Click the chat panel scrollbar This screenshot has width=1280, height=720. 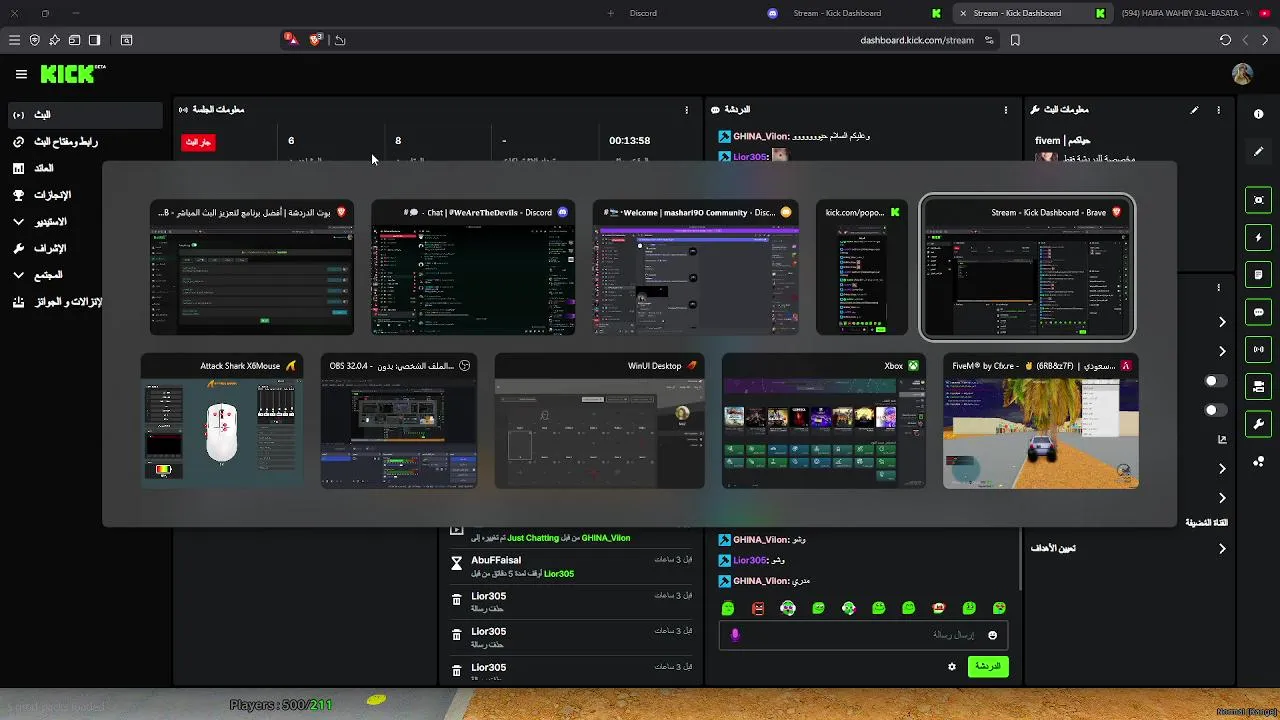click(1019, 560)
